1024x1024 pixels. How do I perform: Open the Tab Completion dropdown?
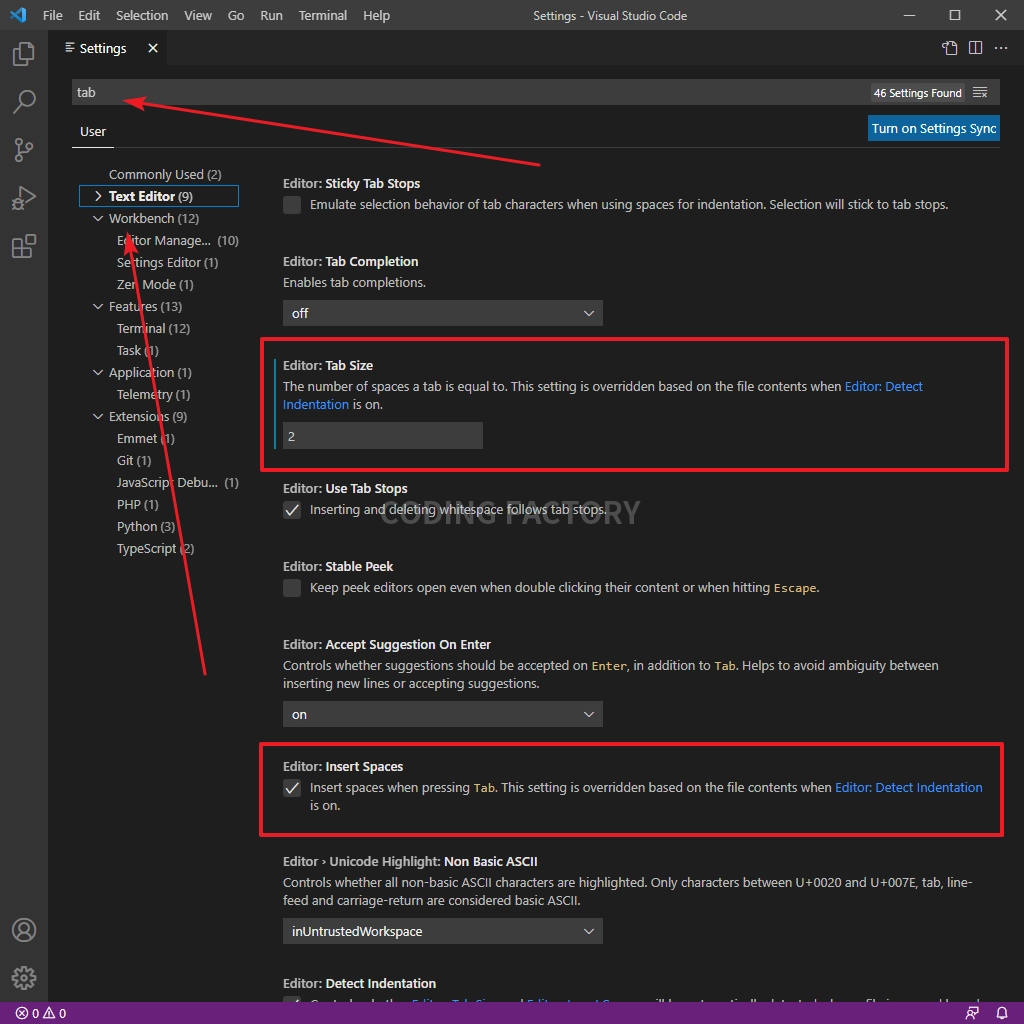(x=443, y=313)
